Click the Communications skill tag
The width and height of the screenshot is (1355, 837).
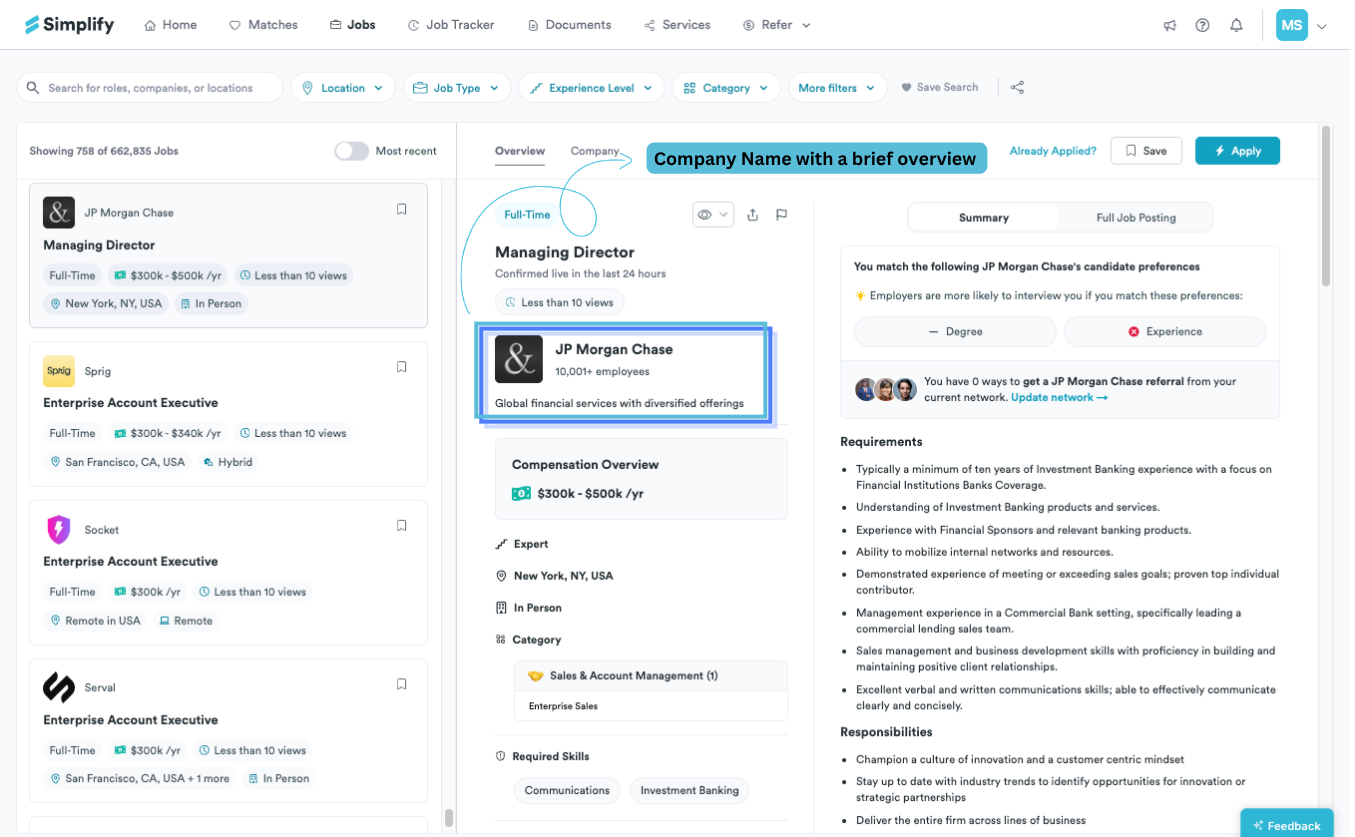tap(567, 790)
